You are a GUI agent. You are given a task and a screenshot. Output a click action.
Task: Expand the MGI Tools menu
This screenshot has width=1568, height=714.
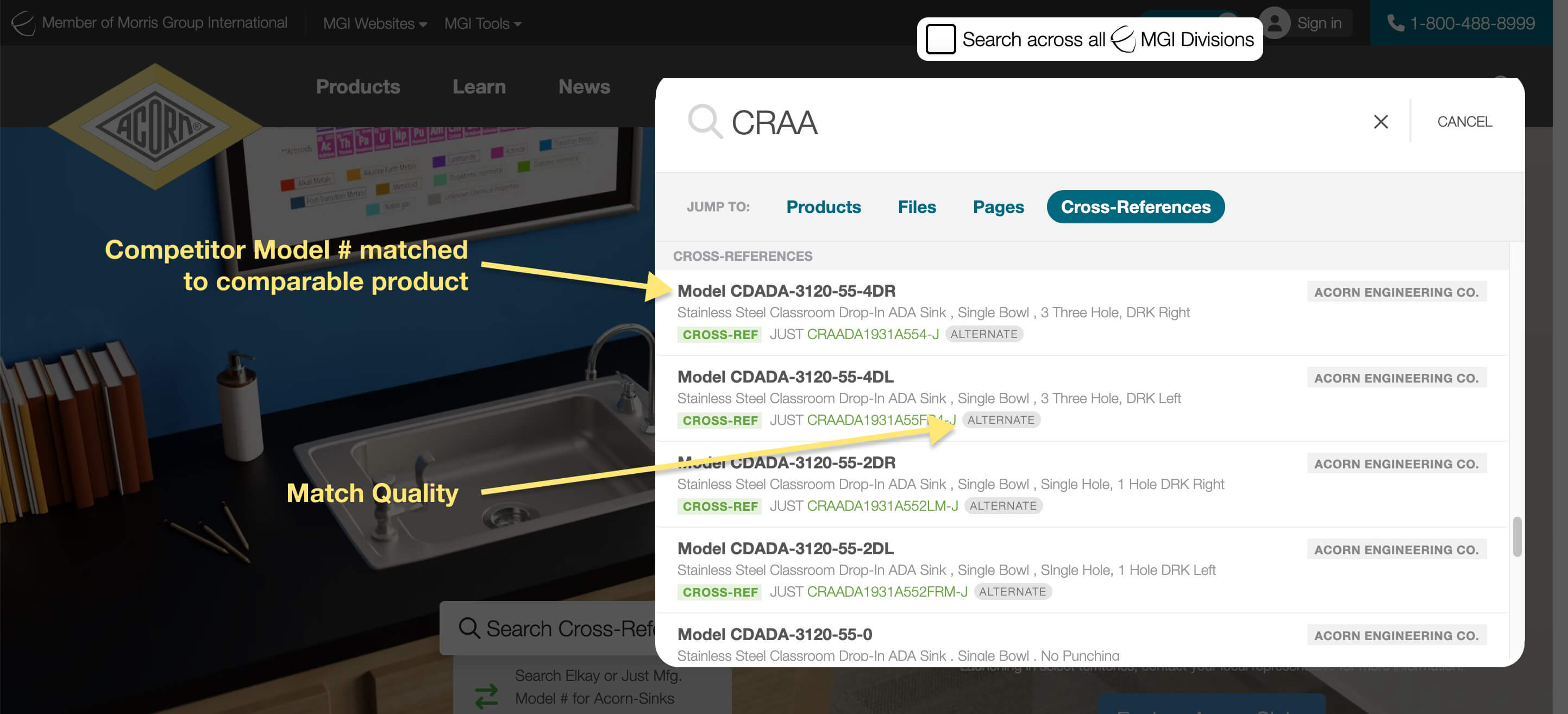481,23
